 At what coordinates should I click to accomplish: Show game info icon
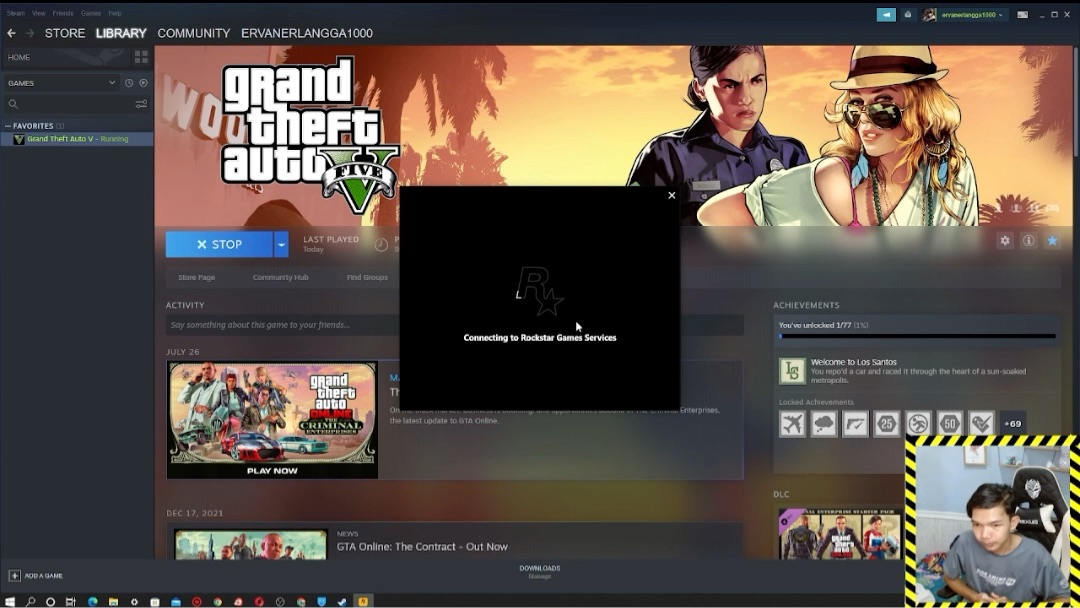[x=1028, y=240]
